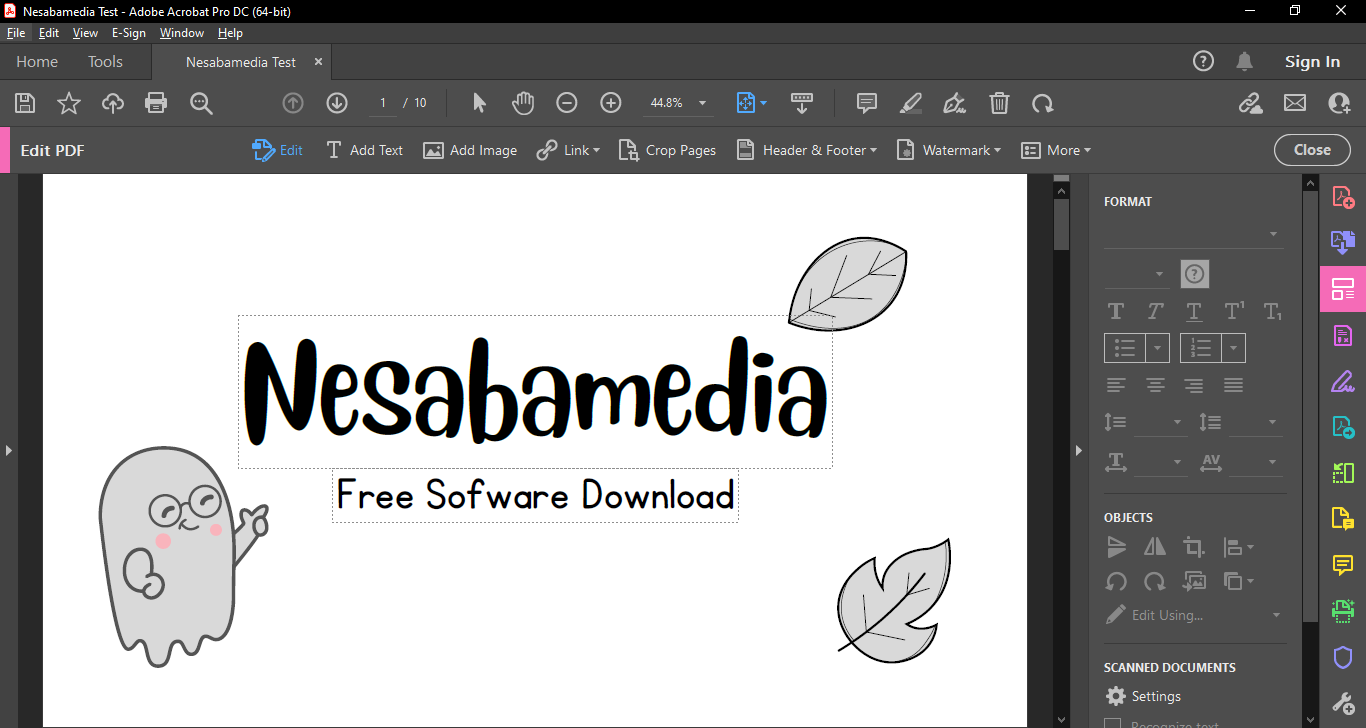This screenshot has width=1366, height=728.
Task: Expand the More options dropdown
Action: click(1056, 150)
